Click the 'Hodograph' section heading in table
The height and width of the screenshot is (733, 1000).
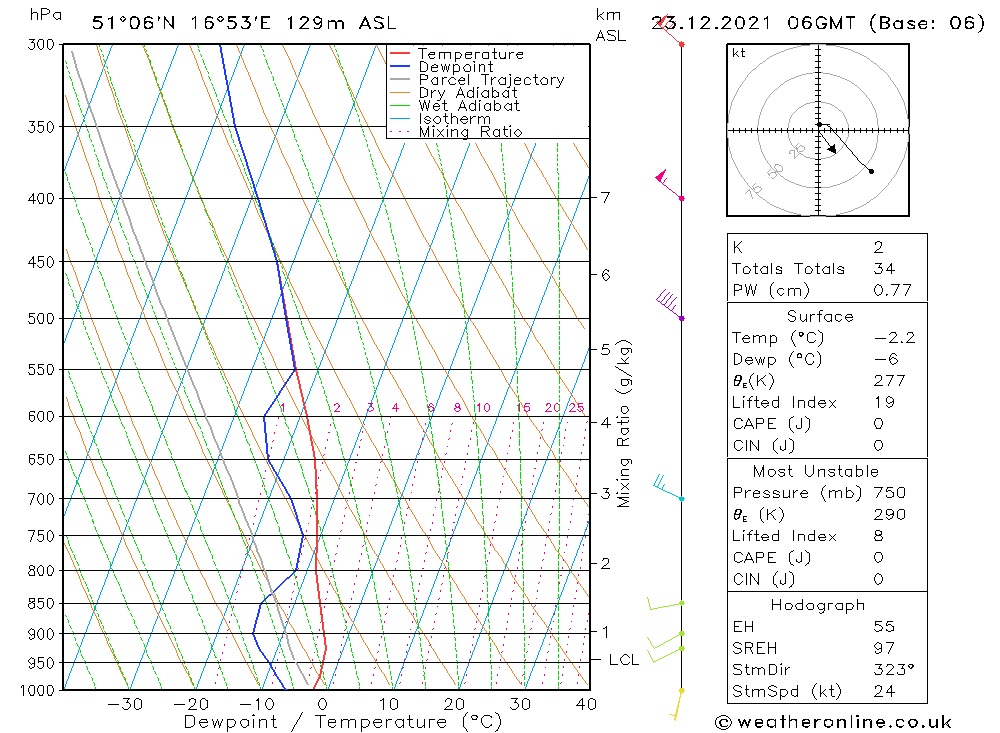(x=818, y=605)
